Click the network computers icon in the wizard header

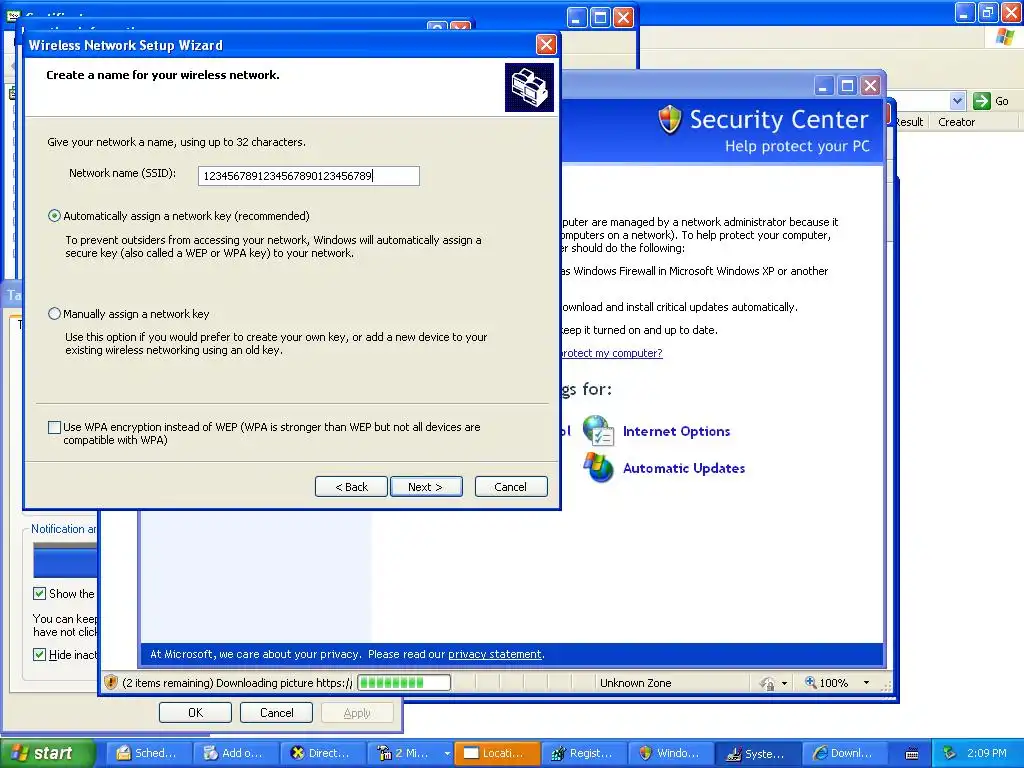[x=529, y=88]
